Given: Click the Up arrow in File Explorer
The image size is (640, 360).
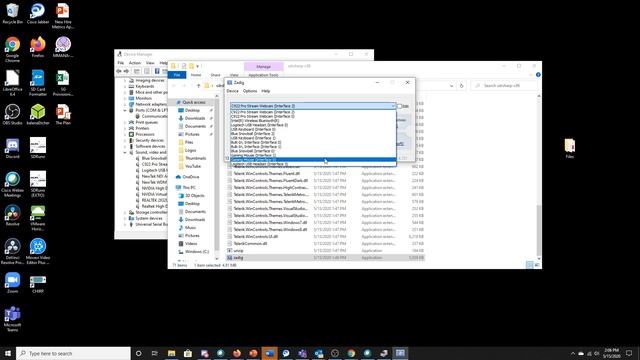Looking at the screenshot, I should [x=198, y=86].
